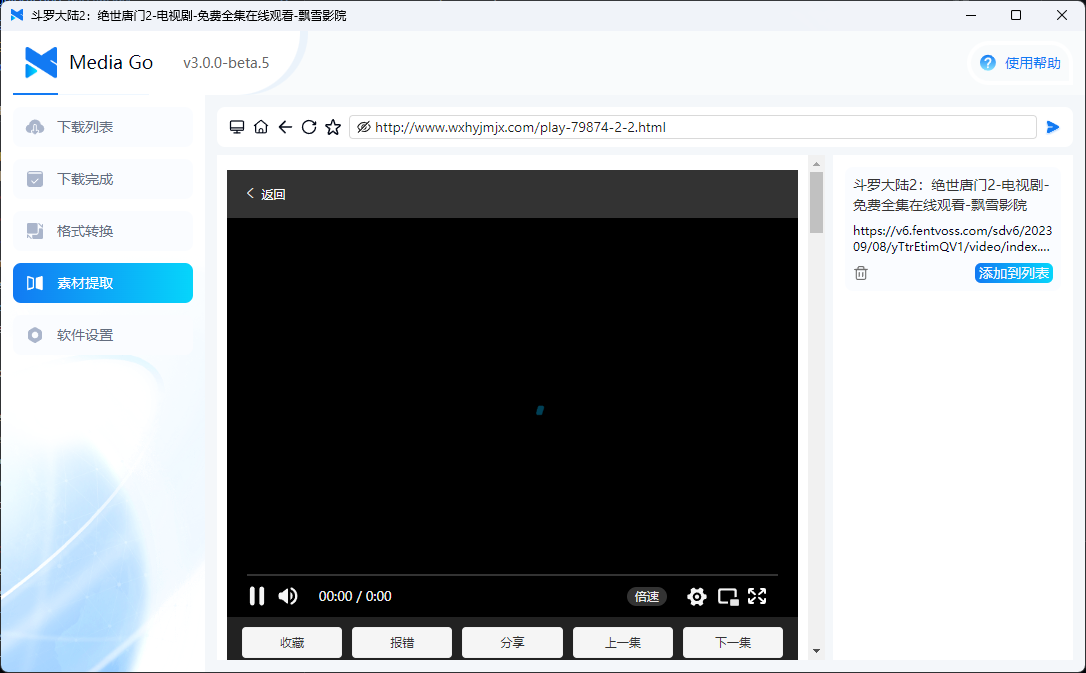
Task: Enable picture-in-picture mode
Action: click(728, 597)
